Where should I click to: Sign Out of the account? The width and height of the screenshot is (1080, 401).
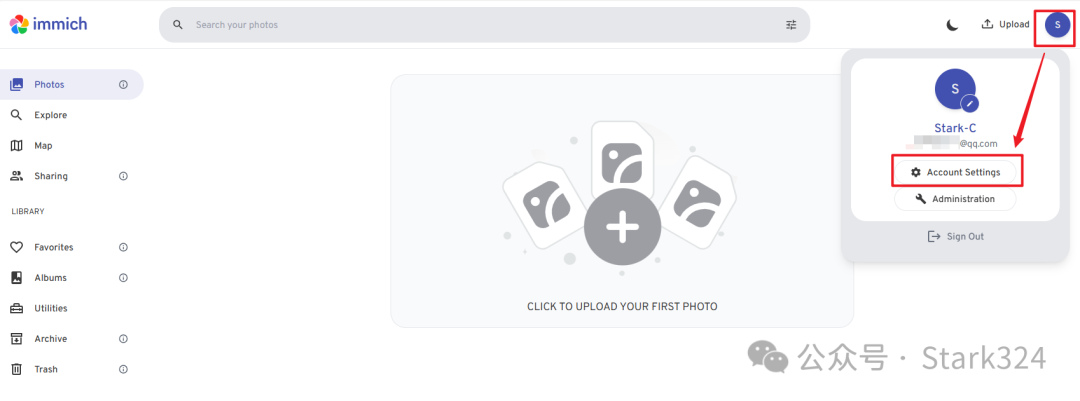955,236
